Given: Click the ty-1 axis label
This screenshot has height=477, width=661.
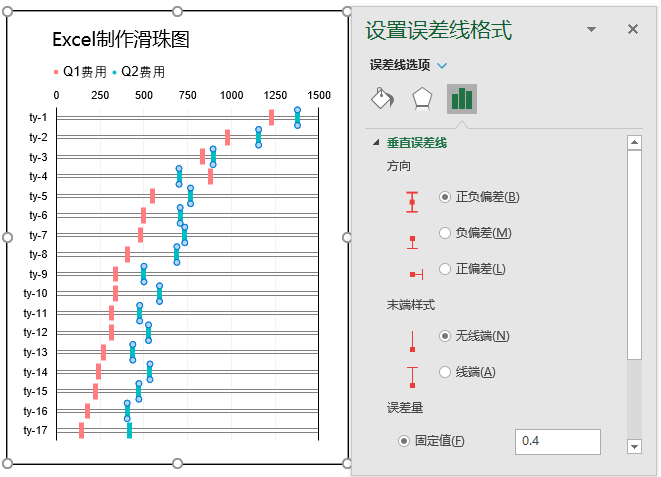Looking at the screenshot, I should (38, 118).
